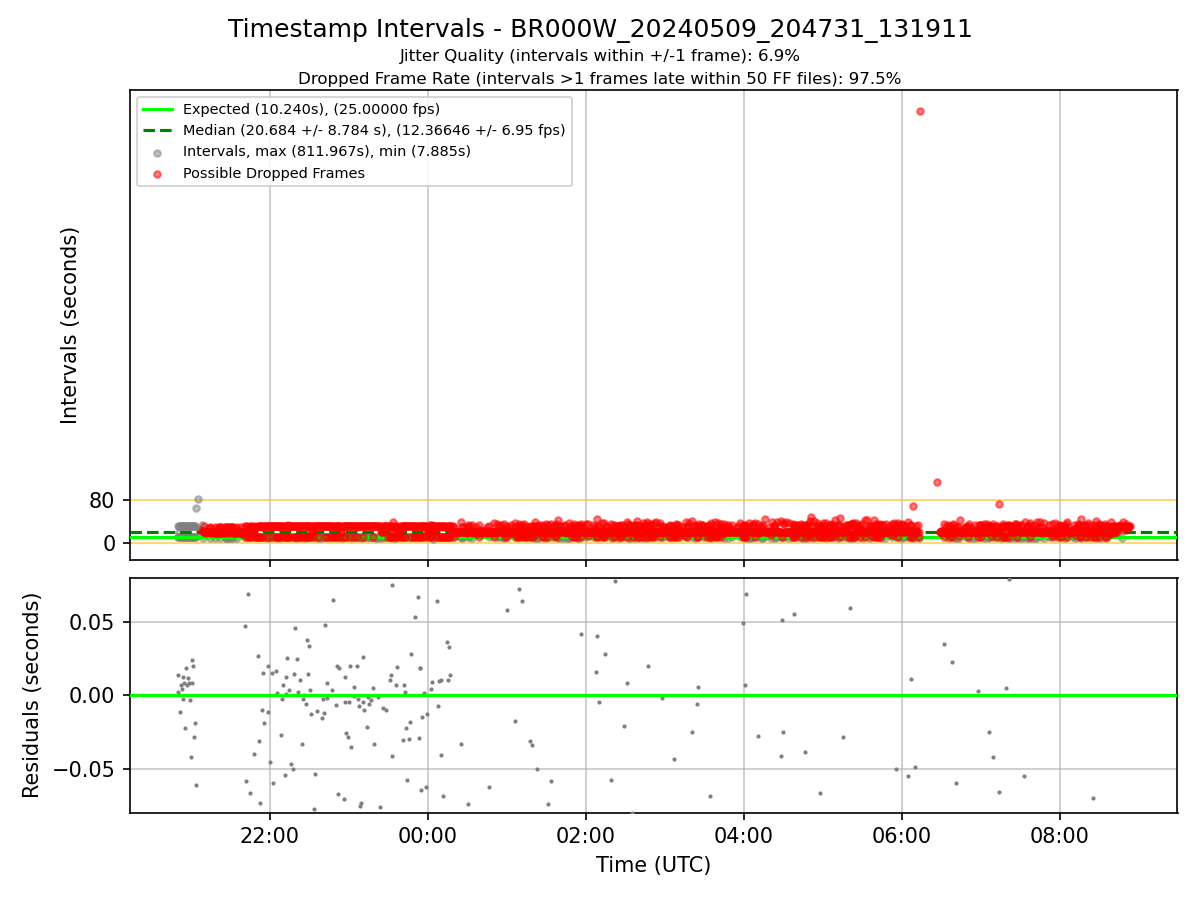1200x900 pixels.
Task: Click the Intervals (seconds) y-axis label
Action: 70,325
